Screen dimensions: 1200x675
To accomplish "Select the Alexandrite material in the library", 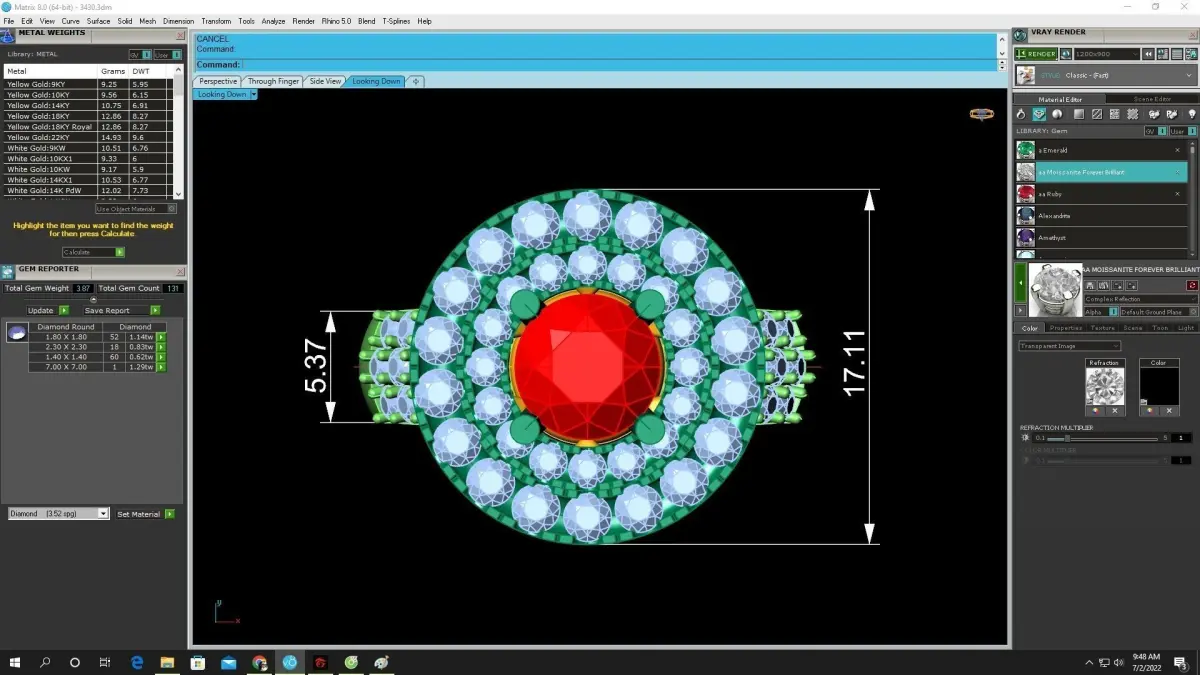I will pos(1100,215).
